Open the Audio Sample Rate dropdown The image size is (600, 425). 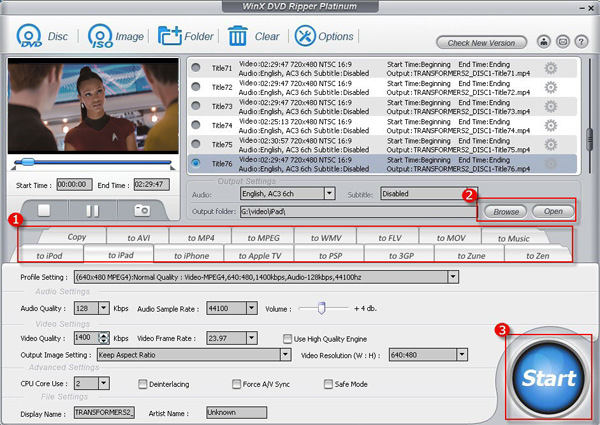coord(251,308)
